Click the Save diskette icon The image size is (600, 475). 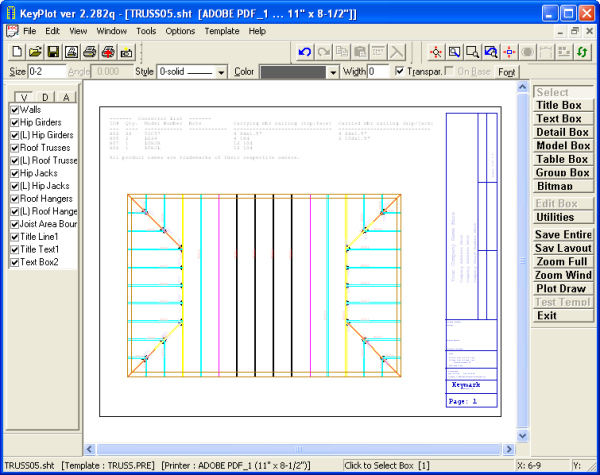(x=53, y=51)
